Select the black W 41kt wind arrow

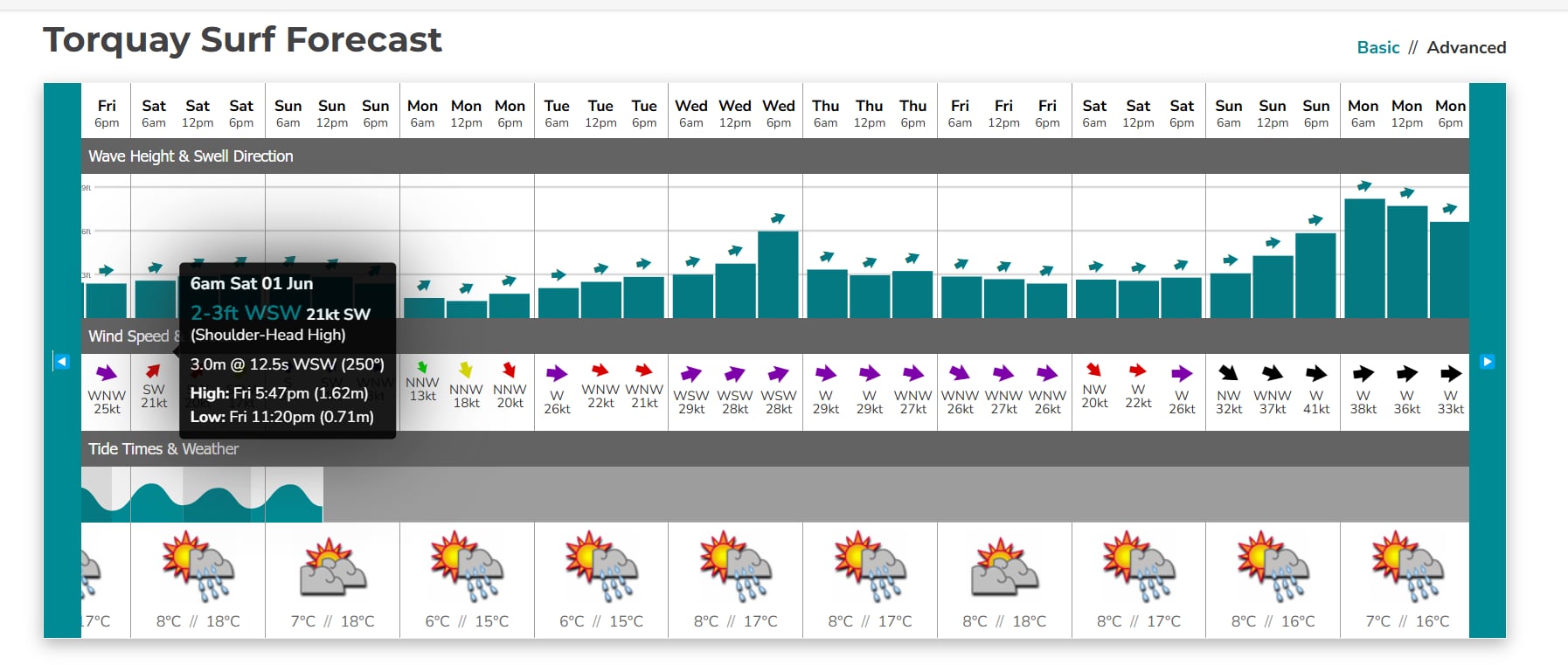(x=1316, y=374)
